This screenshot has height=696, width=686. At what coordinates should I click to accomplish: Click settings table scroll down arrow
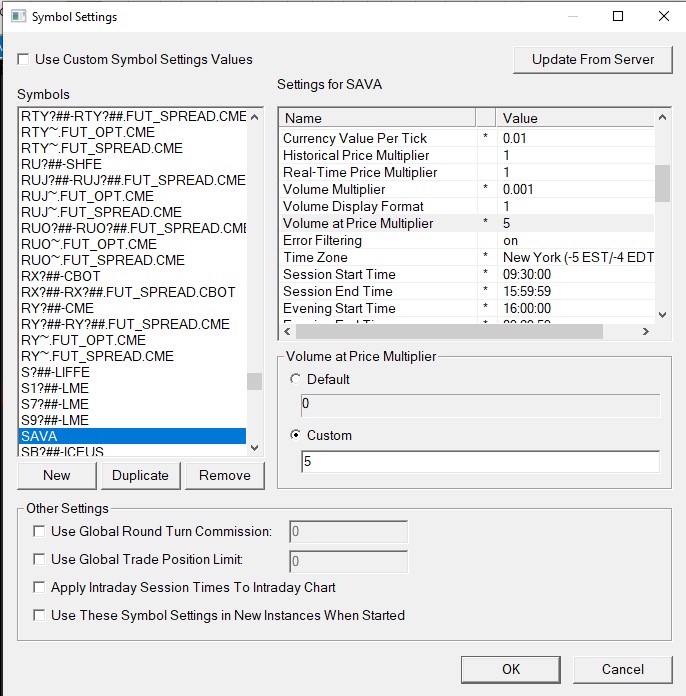click(x=662, y=315)
